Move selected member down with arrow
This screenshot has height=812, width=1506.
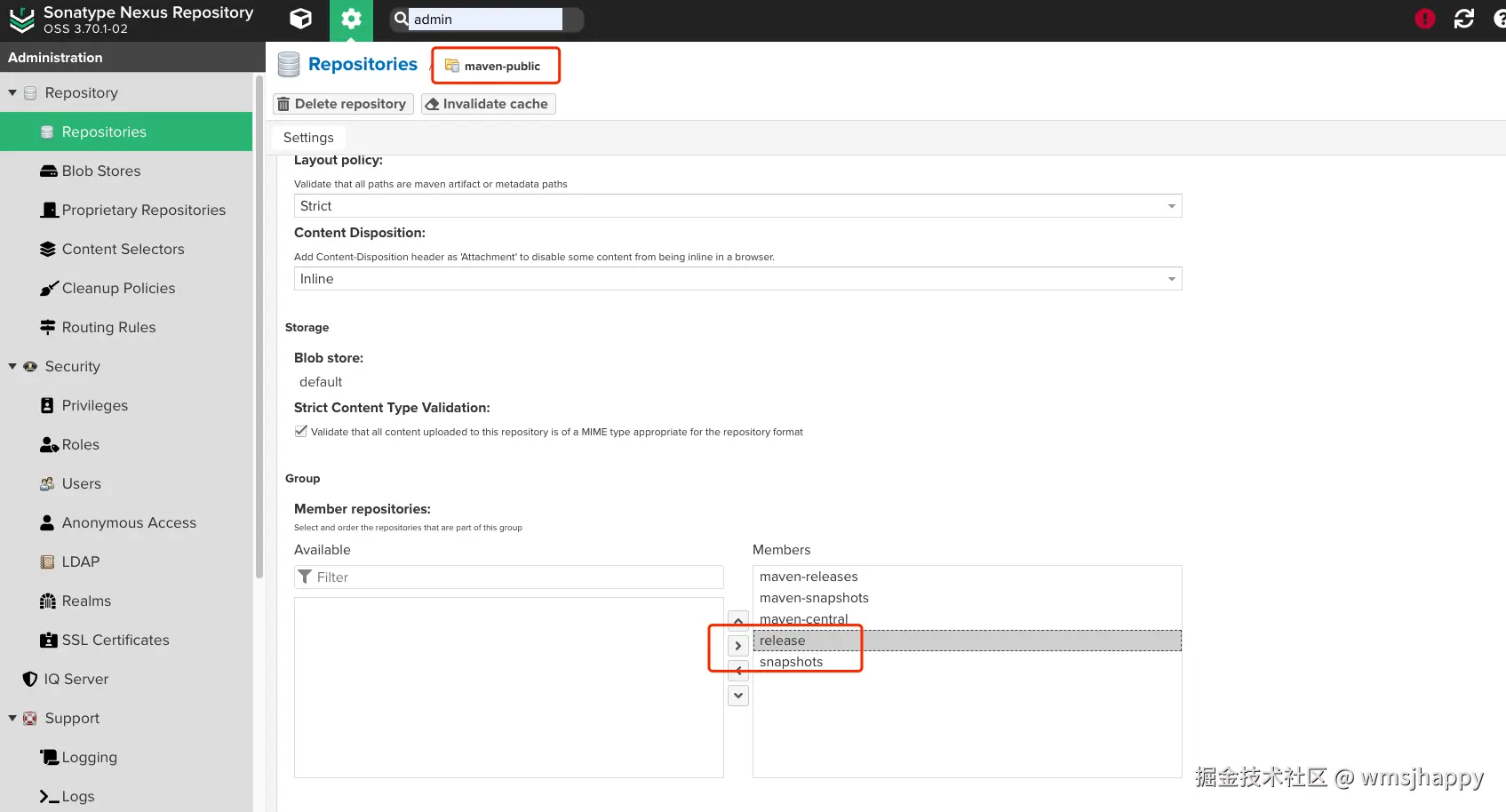pos(738,695)
